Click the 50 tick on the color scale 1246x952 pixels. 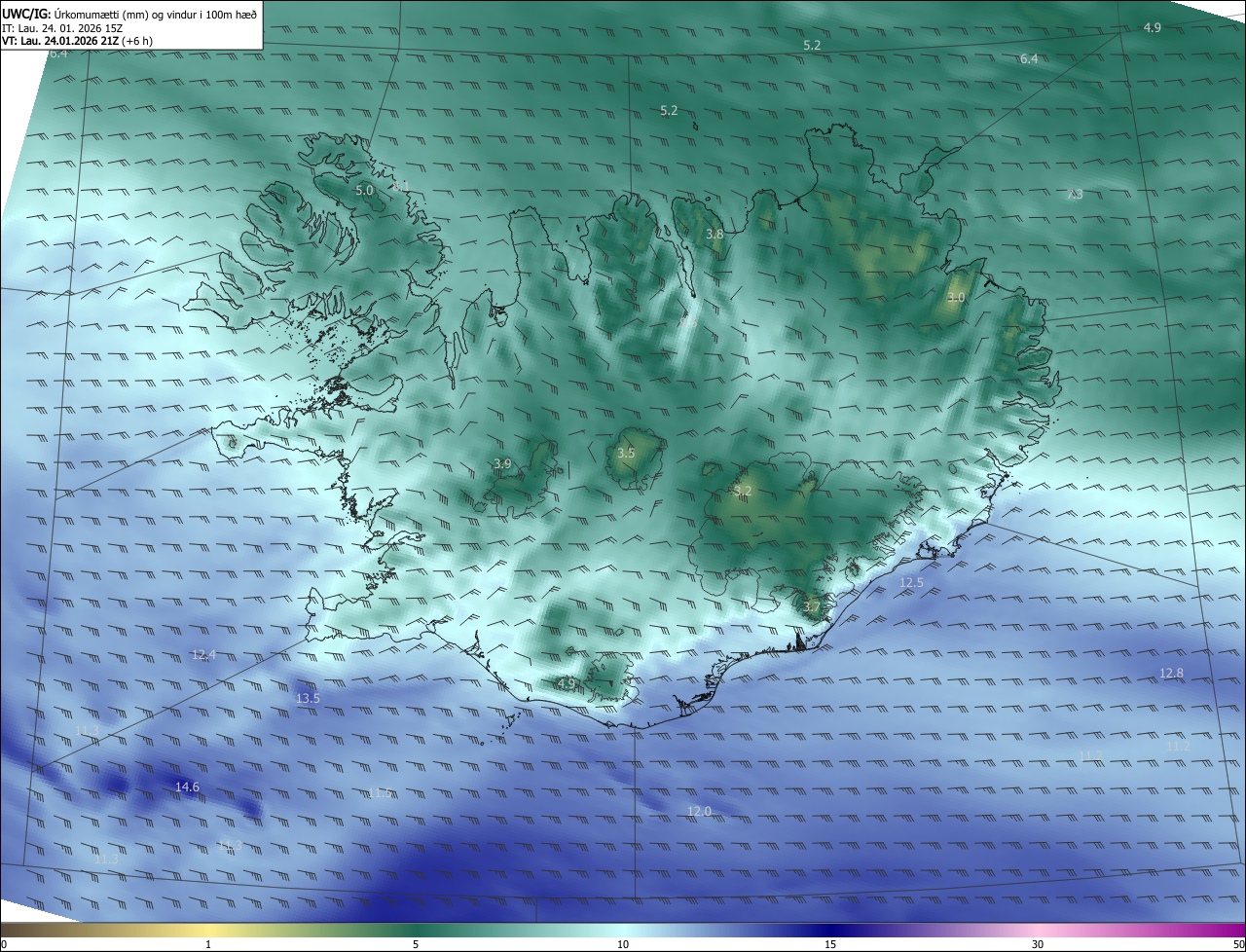point(1238,944)
